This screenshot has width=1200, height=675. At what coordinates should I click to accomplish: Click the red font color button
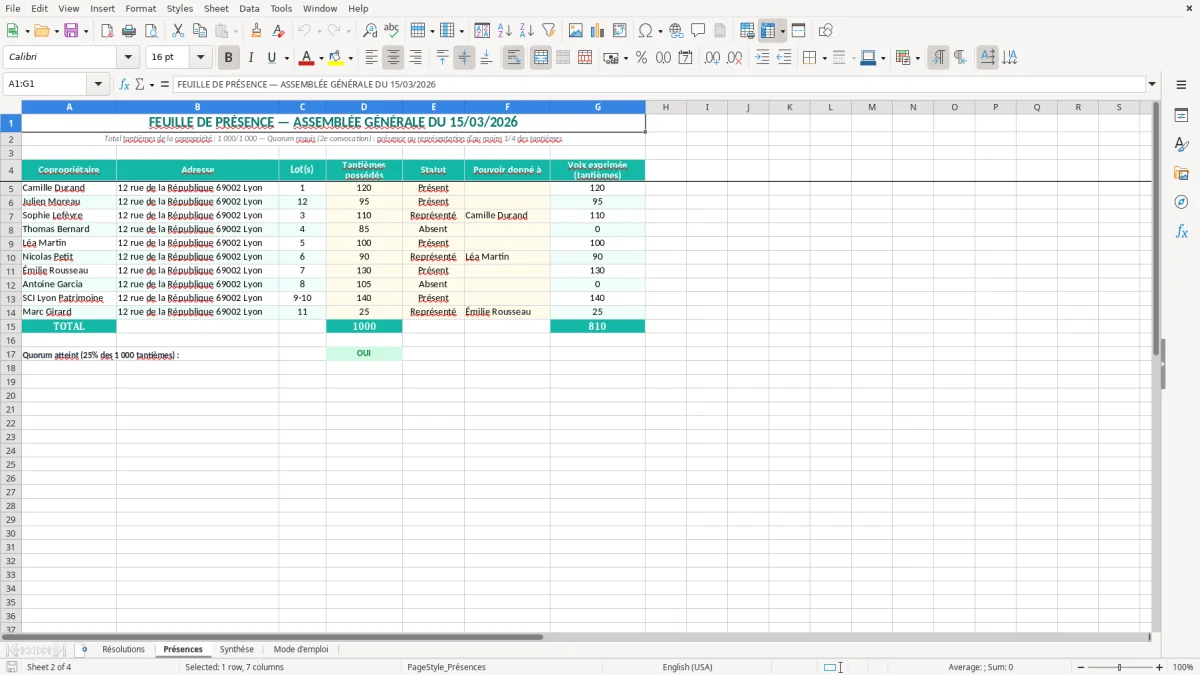tap(307, 58)
